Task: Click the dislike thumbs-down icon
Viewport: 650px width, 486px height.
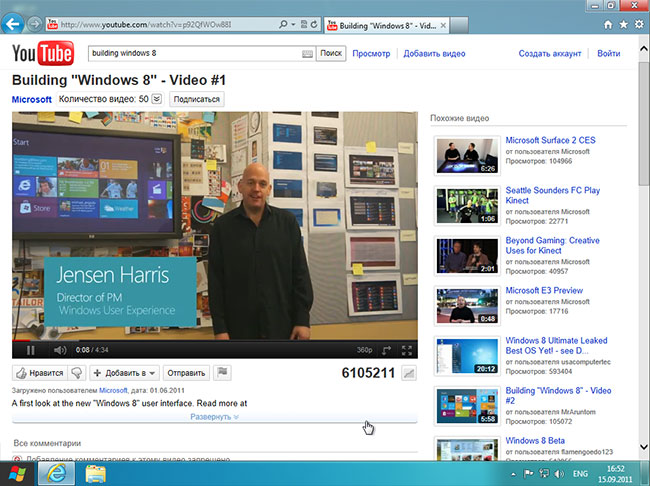Action: tap(77, 373)
